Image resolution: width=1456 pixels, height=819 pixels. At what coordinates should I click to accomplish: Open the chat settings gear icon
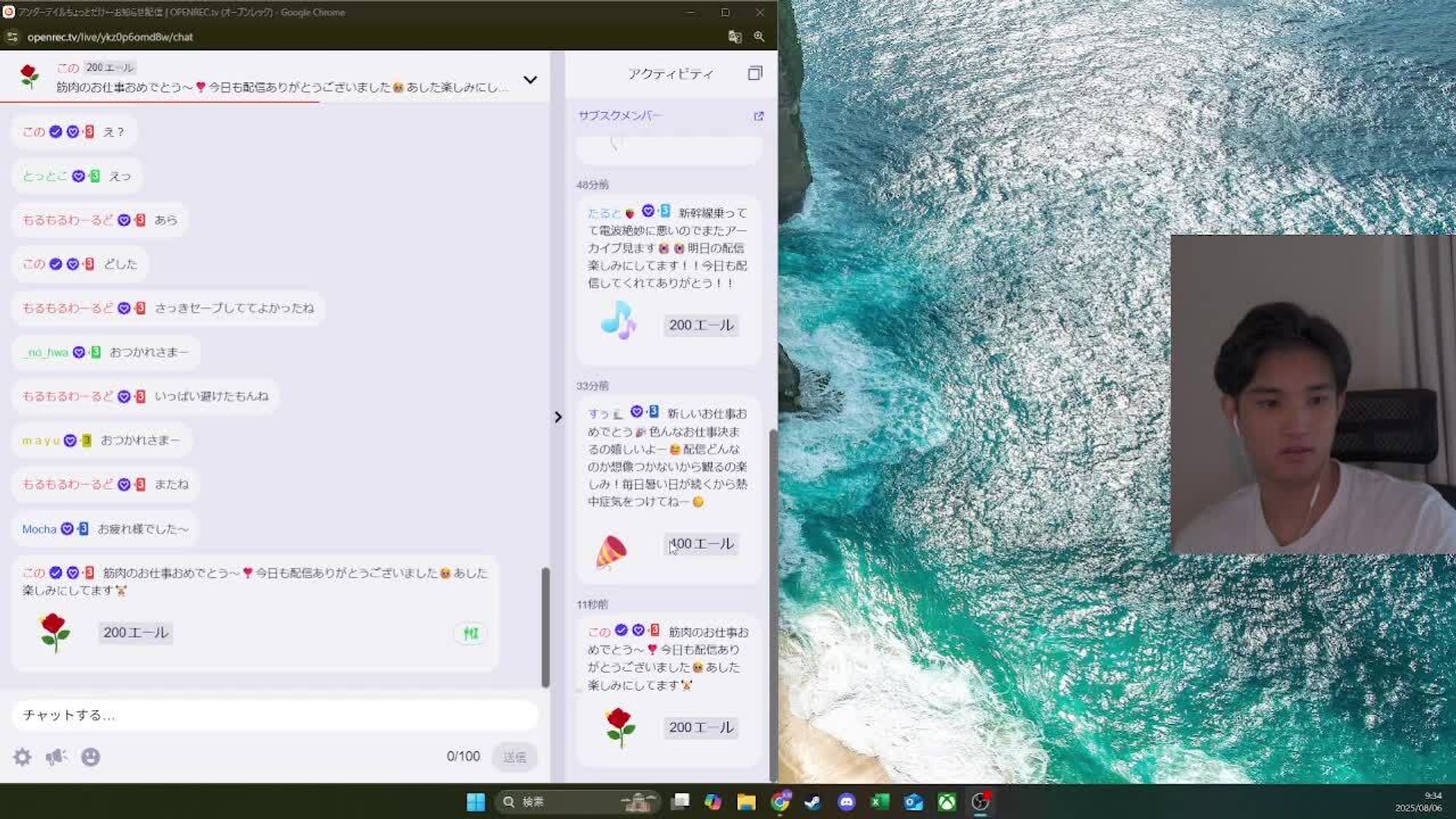[22, 757]
